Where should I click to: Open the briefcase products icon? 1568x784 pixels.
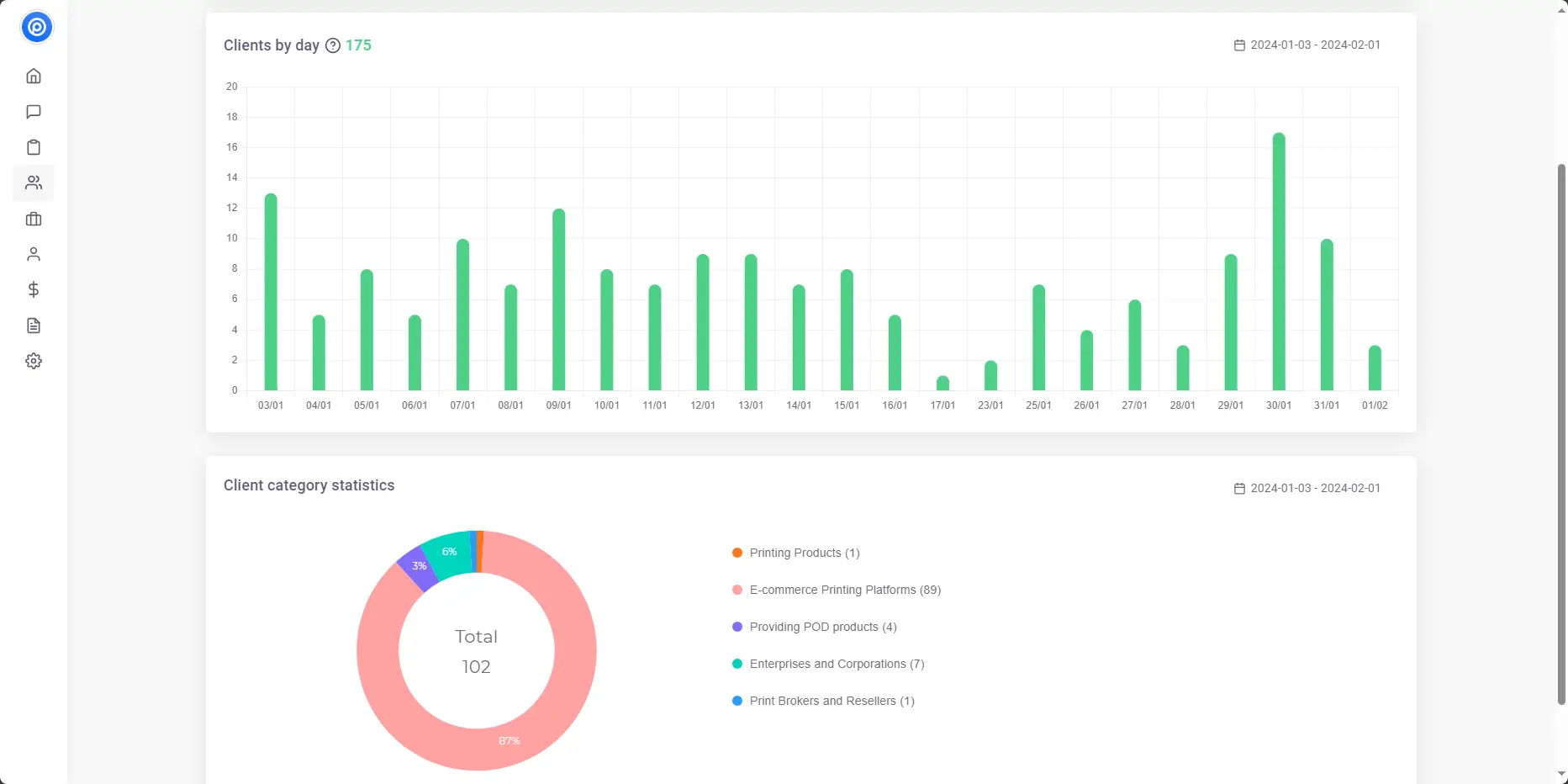click(x=34, y=219)
